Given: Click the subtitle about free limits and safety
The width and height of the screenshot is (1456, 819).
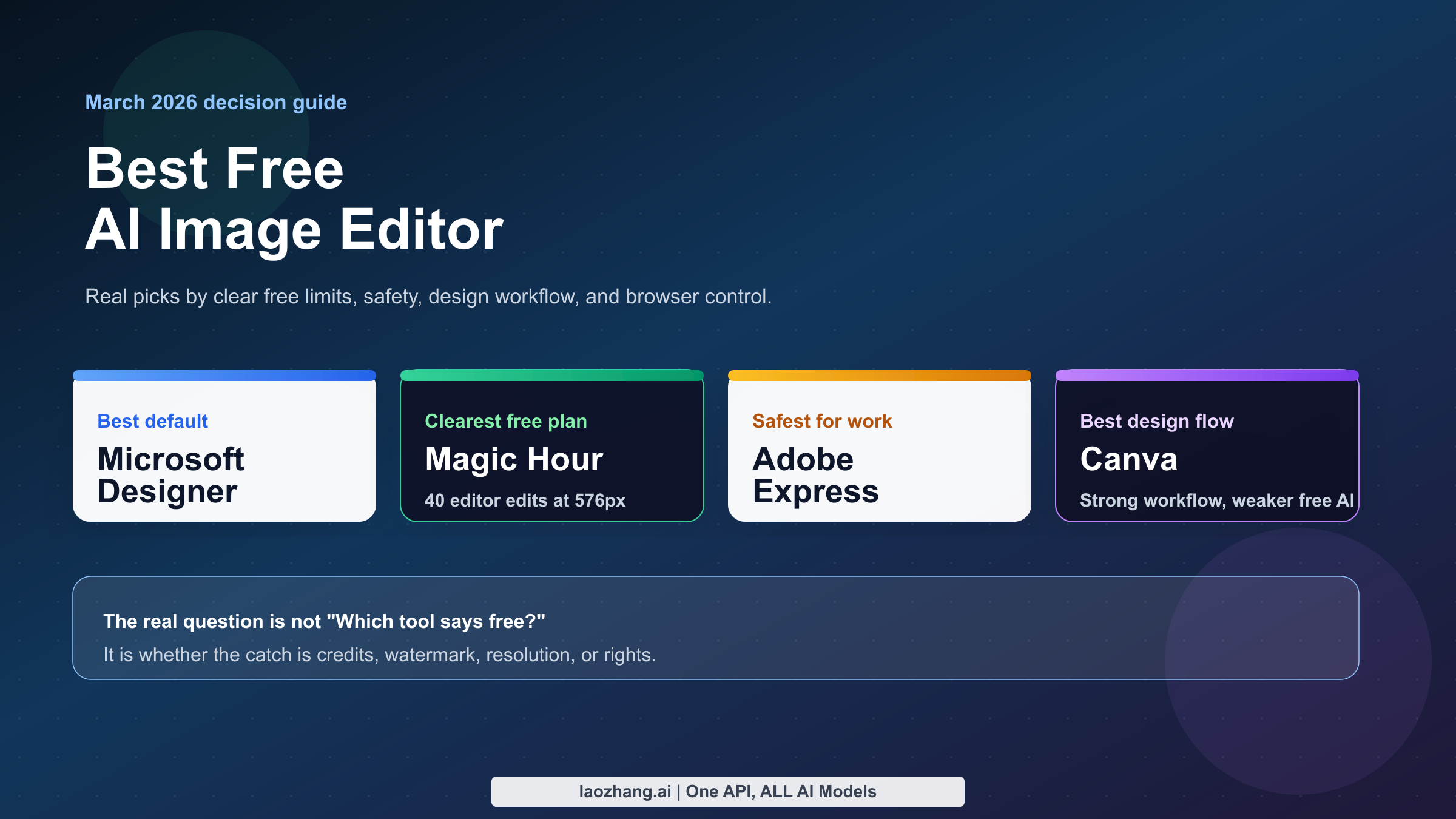Looking at the screenshot, I should pyautogui.click(x=429, y=297).
